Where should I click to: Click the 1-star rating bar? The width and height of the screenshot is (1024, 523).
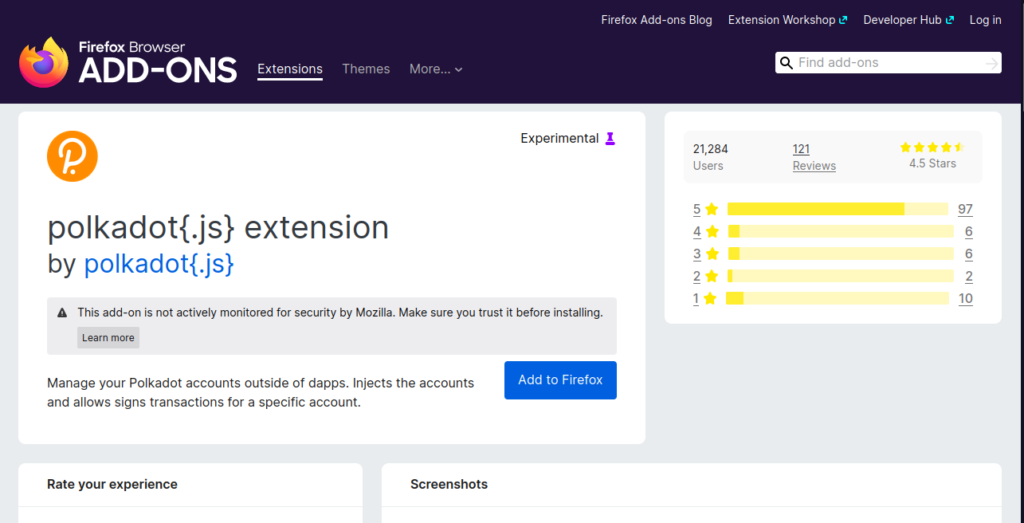[x=837, y=298]
